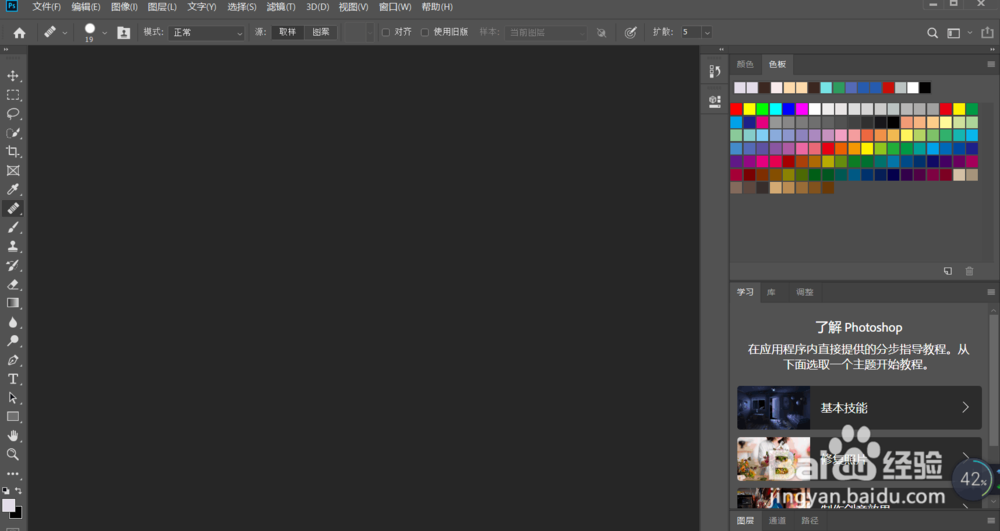This screenshot has width=1000, height=531.
Task: Select the Rectangular Marquee tool
Action: 13,95
